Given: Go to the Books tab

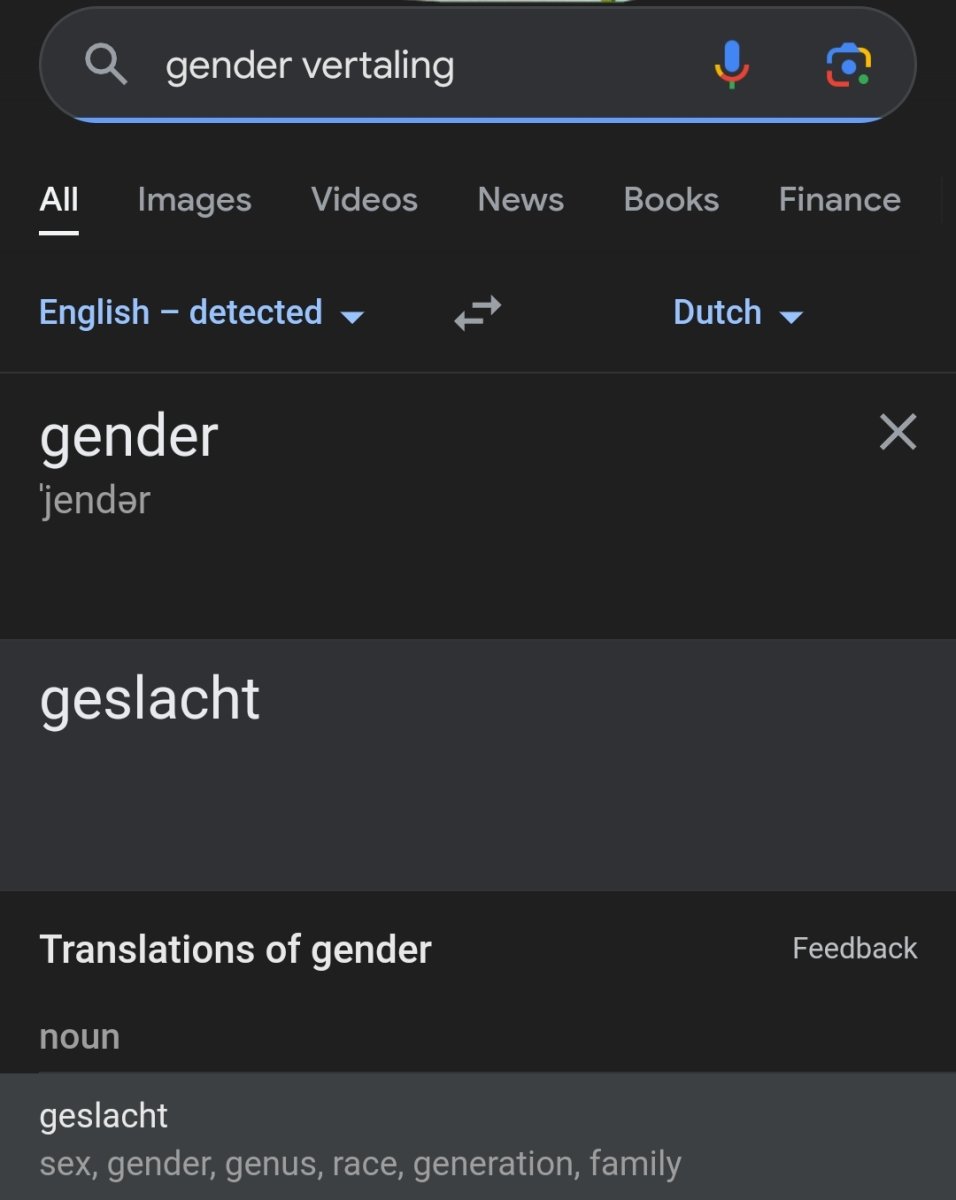Looking at the screenshot, I should [x=671, y=200].
